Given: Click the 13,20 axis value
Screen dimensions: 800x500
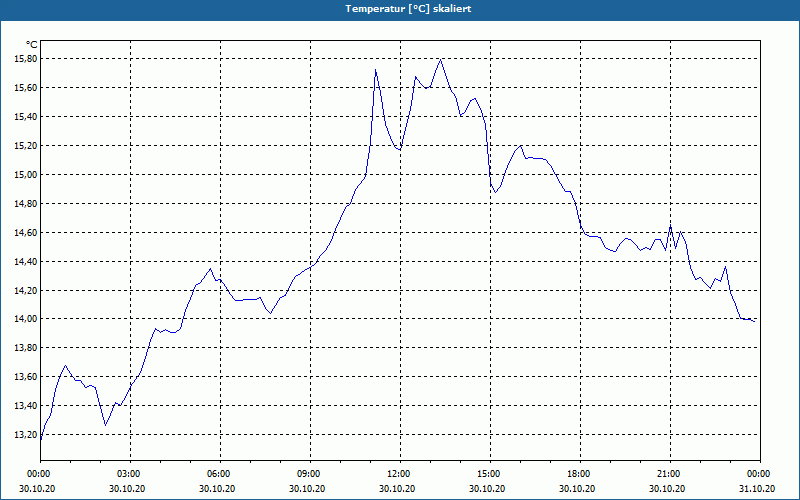Looking at the screenshot, I should 27,435.
